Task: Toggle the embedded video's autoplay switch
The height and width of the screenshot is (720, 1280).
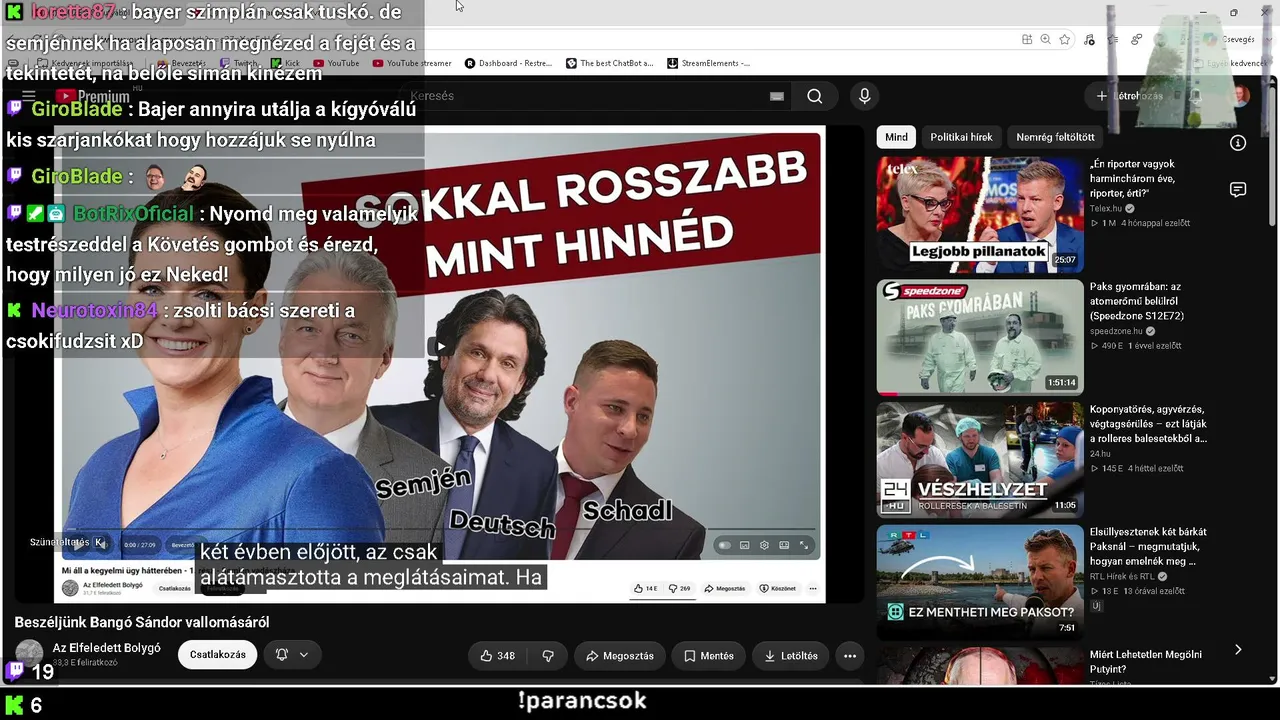Action: 725,545
